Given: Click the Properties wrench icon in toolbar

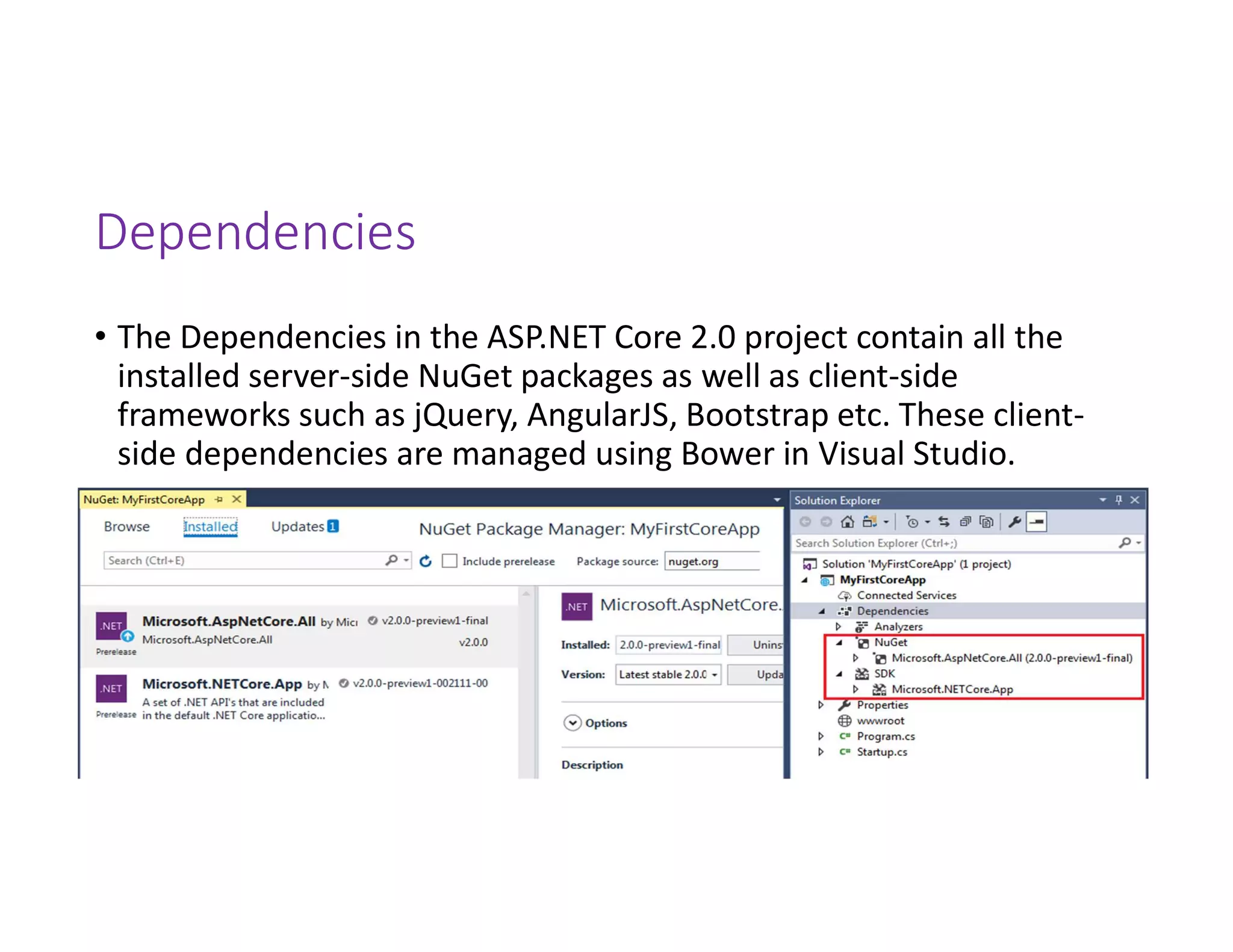Looking at the screenshot, I should (1014, 522).
